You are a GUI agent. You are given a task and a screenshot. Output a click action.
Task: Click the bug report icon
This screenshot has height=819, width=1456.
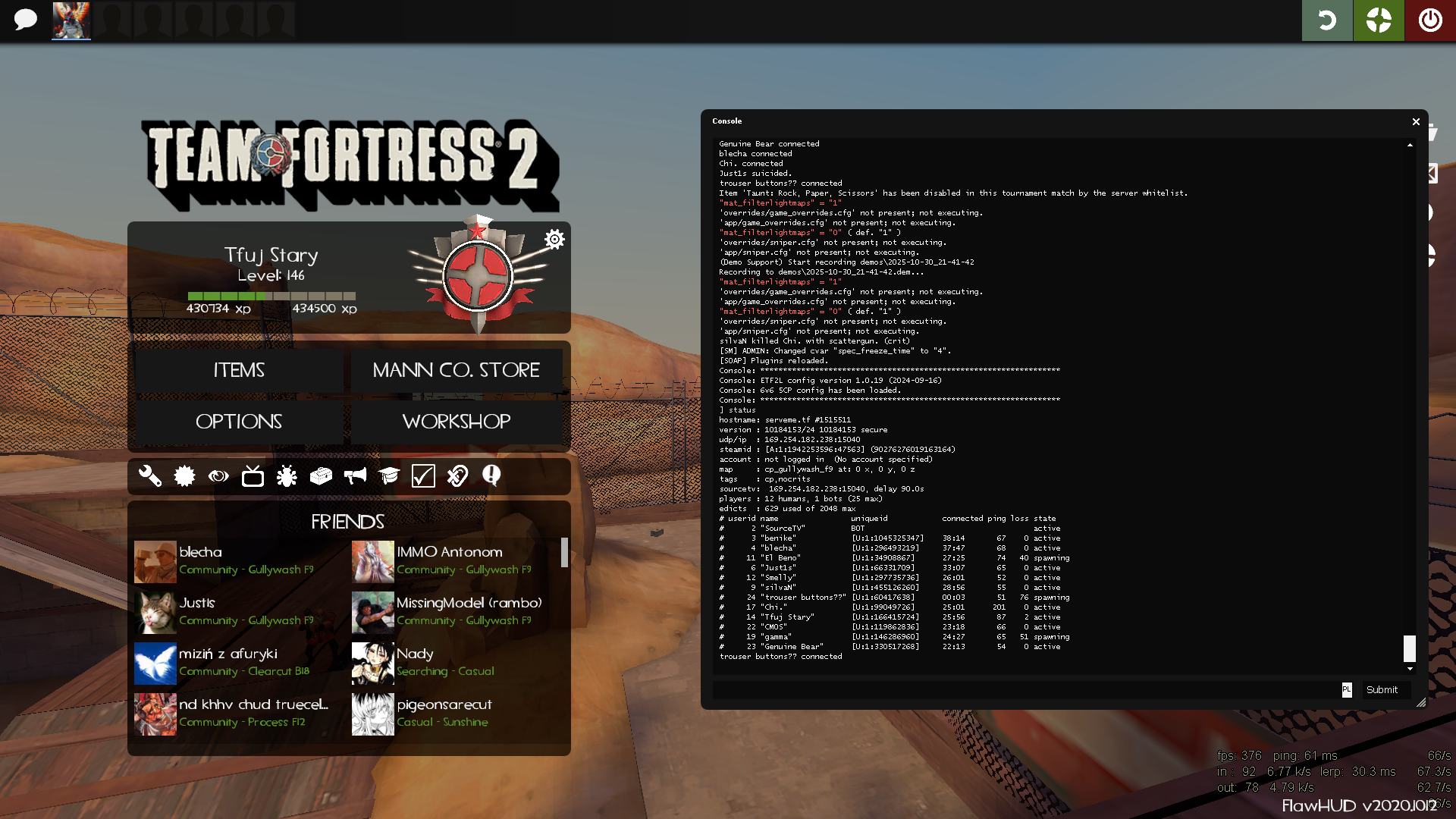[287, 476]
